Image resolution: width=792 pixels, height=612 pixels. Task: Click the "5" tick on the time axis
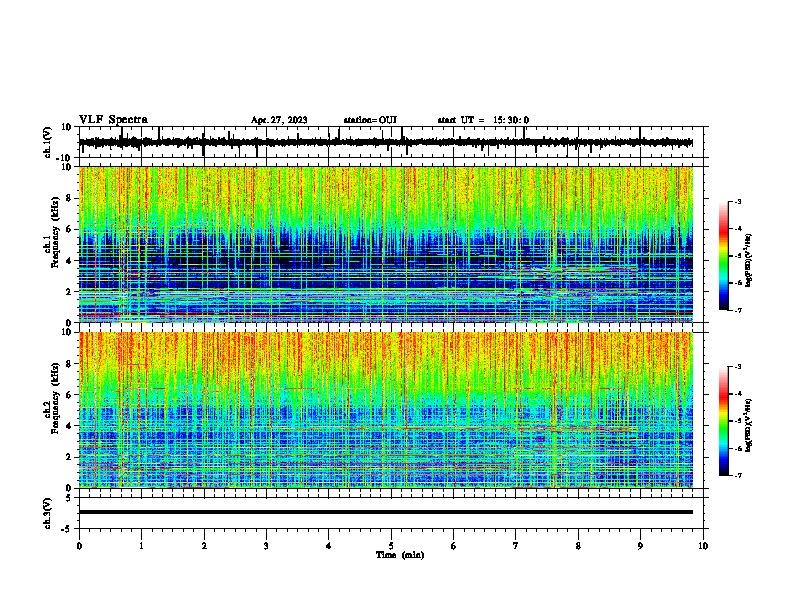[391, 546]
